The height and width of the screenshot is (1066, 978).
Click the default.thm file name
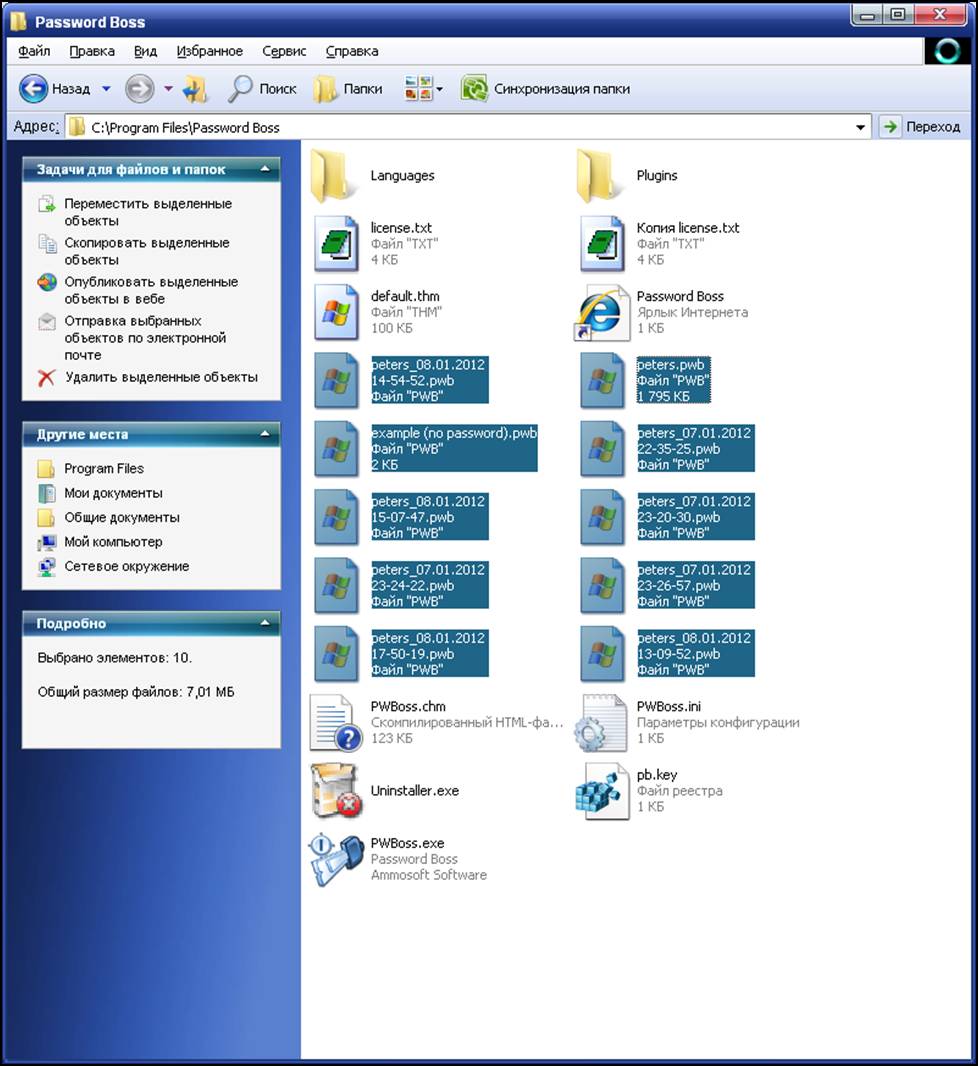pyautogui.click(x=405, y=296)
